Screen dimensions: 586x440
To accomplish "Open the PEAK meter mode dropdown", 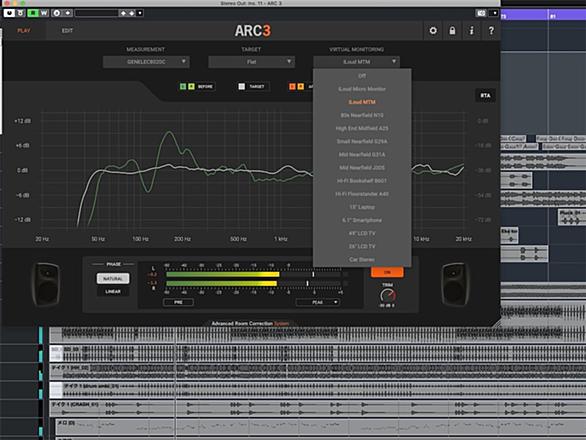I will (x=318, y=302).
